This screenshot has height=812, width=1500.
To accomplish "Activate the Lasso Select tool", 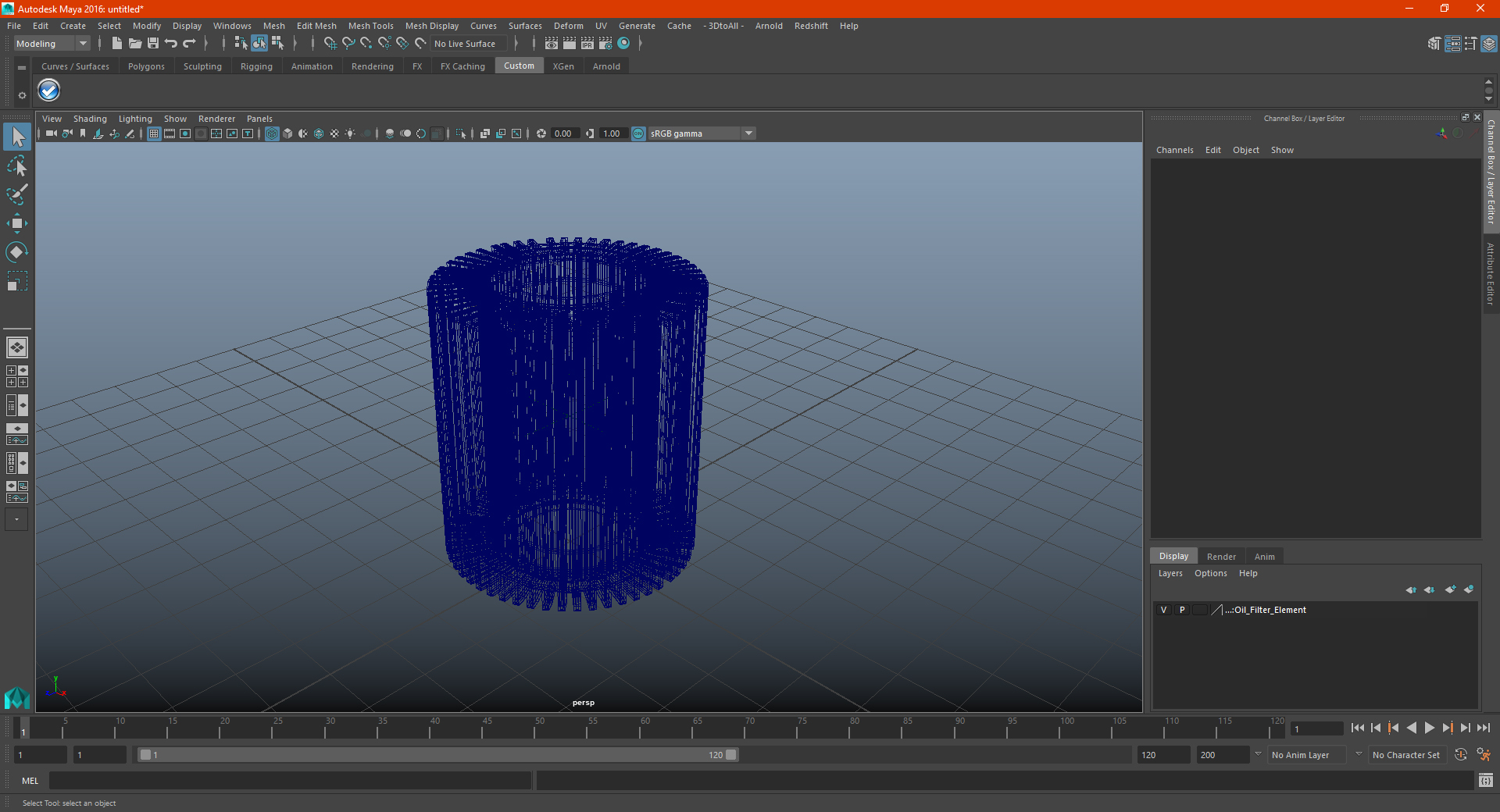I will (17, 166).
